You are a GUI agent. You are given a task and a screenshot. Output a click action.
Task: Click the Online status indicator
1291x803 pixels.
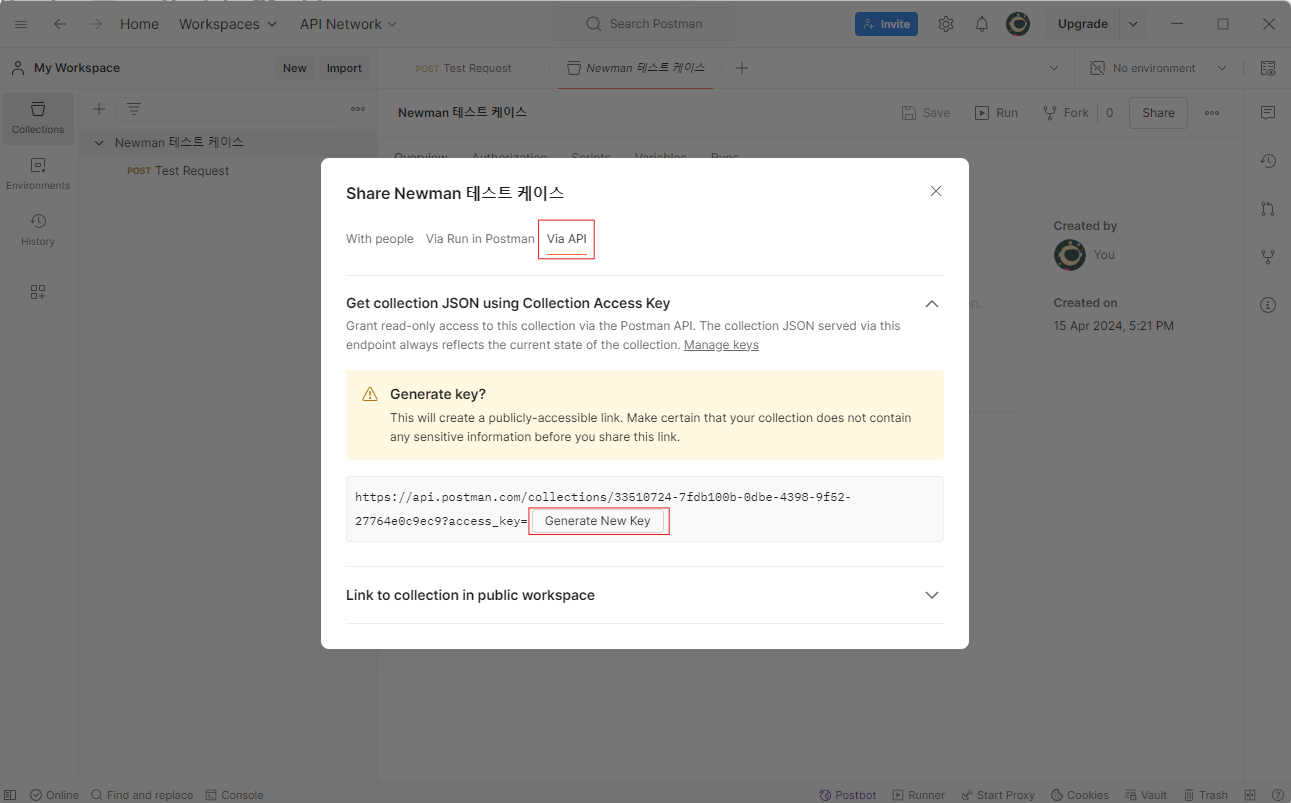(x=54, y=795)
